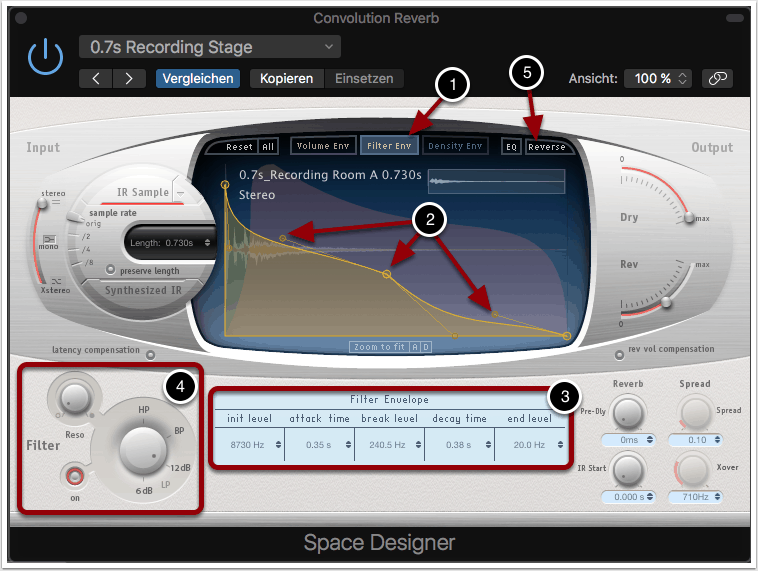Screen dimensions: 758x571
Task: Click the plugin power bypass icon
Action: click(x=45, y=59)
